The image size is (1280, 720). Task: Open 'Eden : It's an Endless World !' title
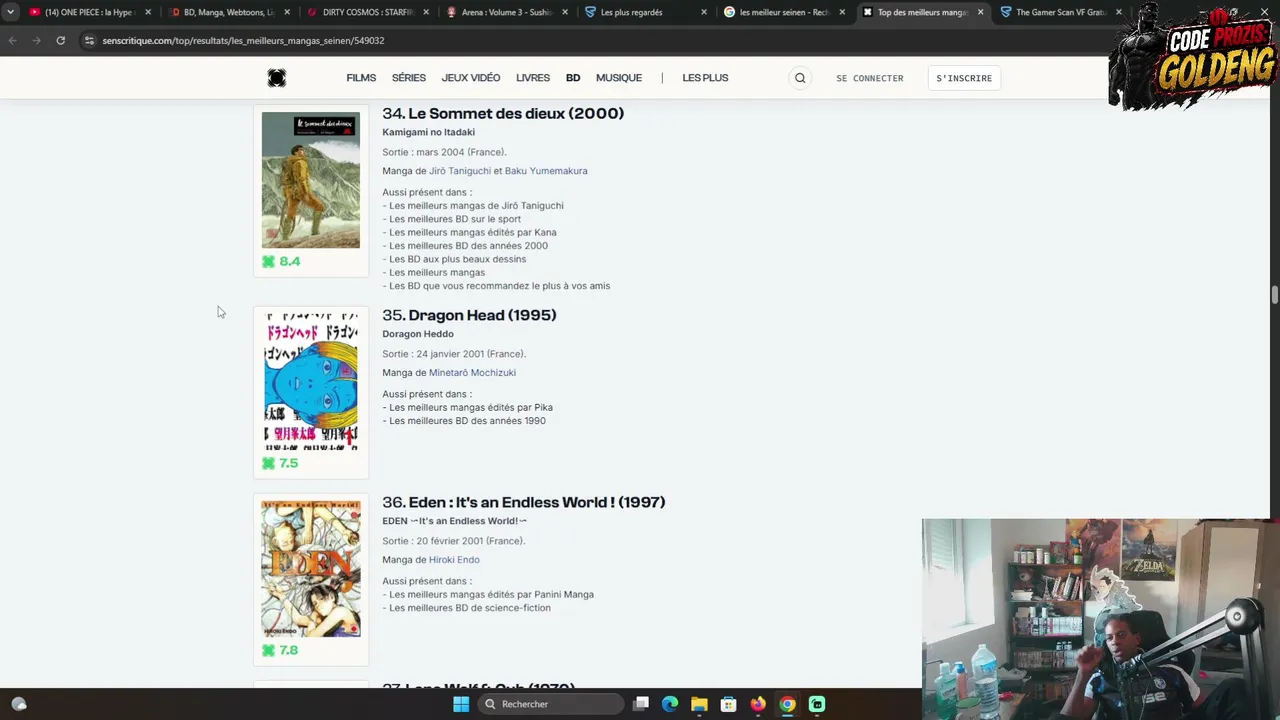pos(537,502)
